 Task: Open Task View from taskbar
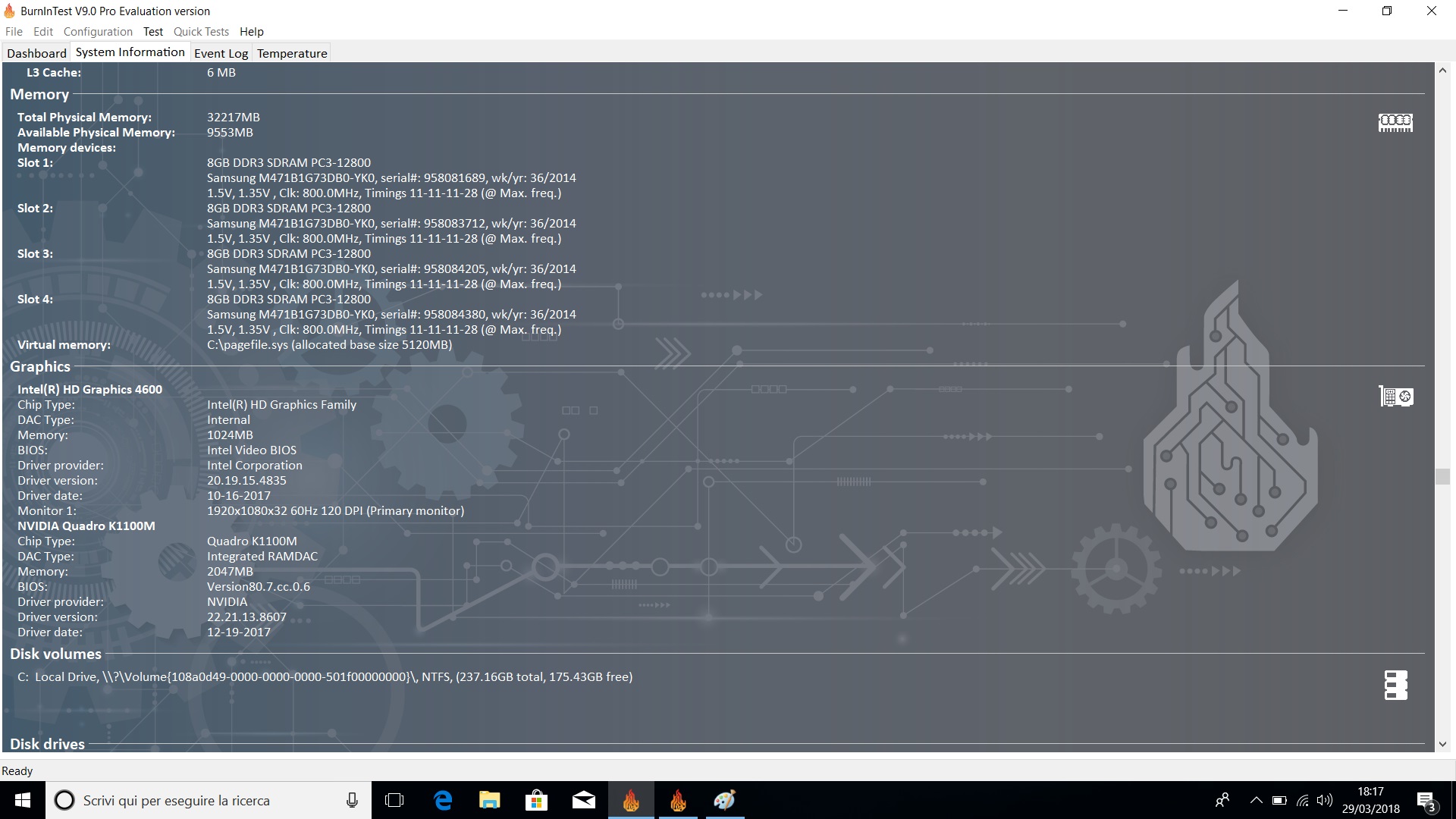pos(394,800)
